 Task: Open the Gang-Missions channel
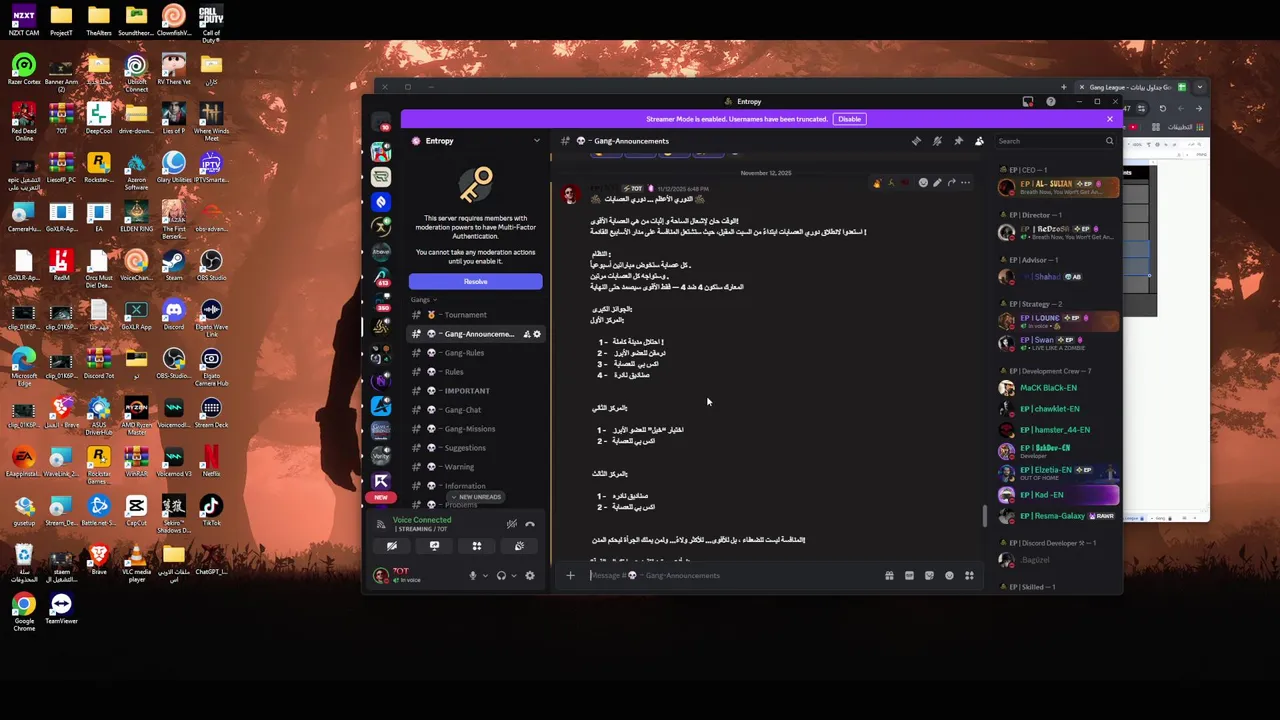[x=476, y=429]
